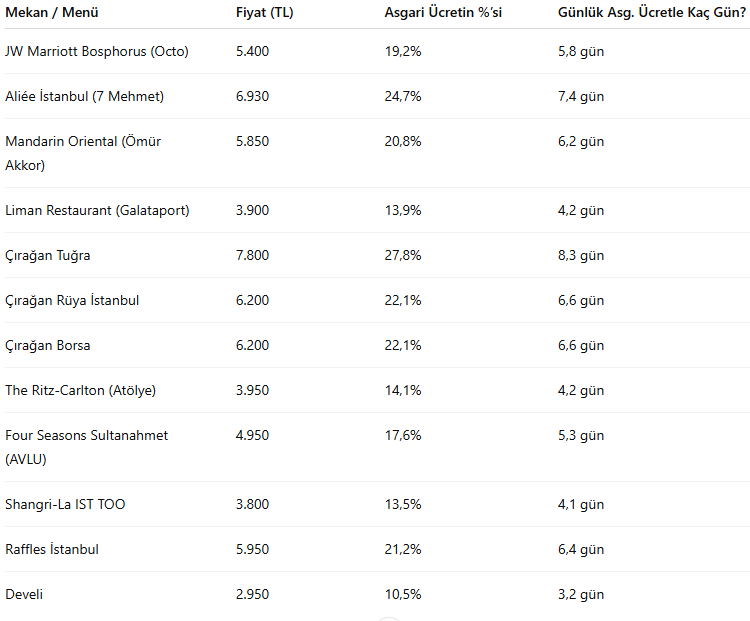This screenshot has width=750, height=621.
Task: Select the Mandarin Oriental (Ömür Akkor) cell
Action: point(83,153)
